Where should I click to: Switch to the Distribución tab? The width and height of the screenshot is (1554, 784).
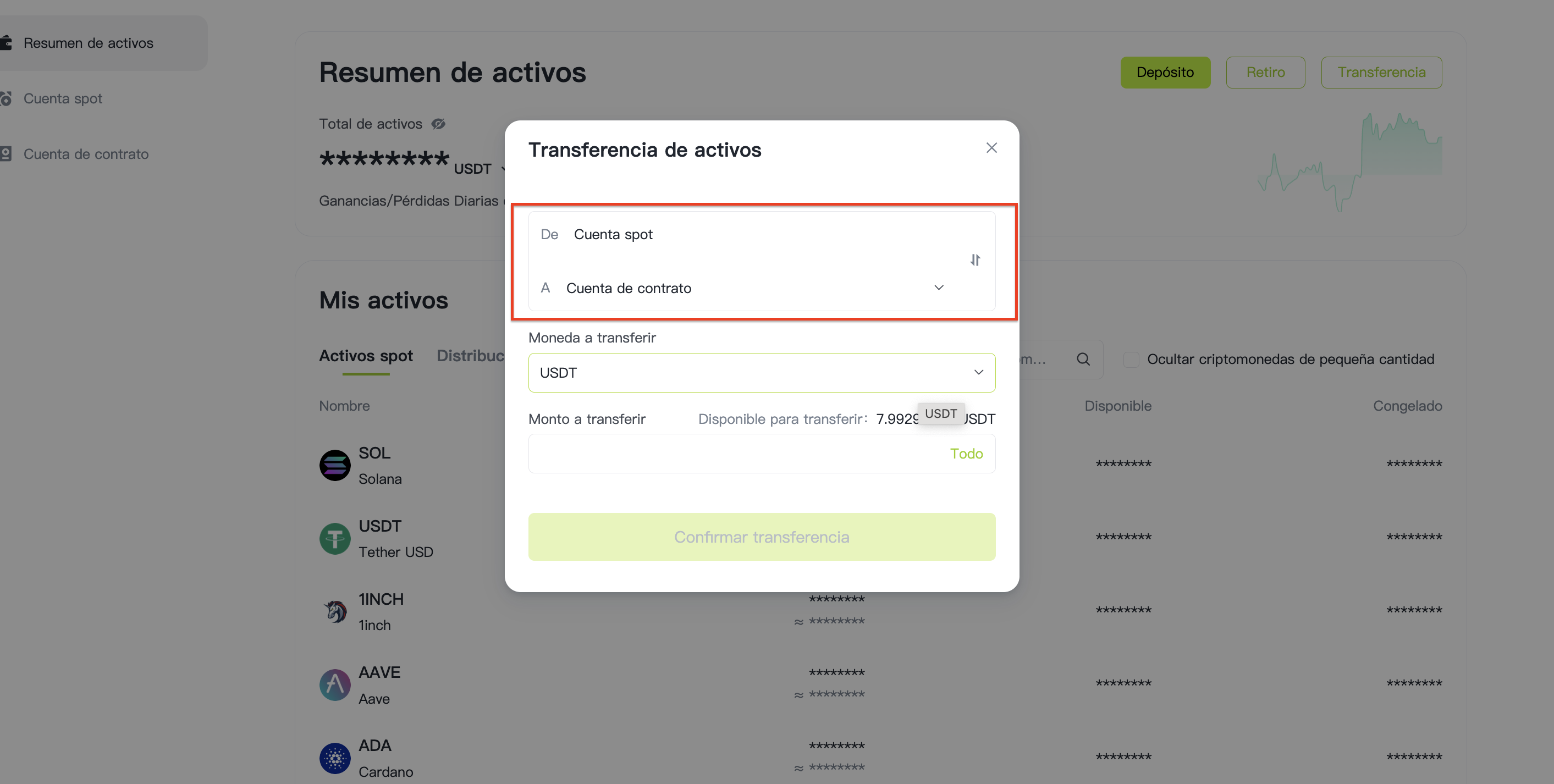point(471,356)
